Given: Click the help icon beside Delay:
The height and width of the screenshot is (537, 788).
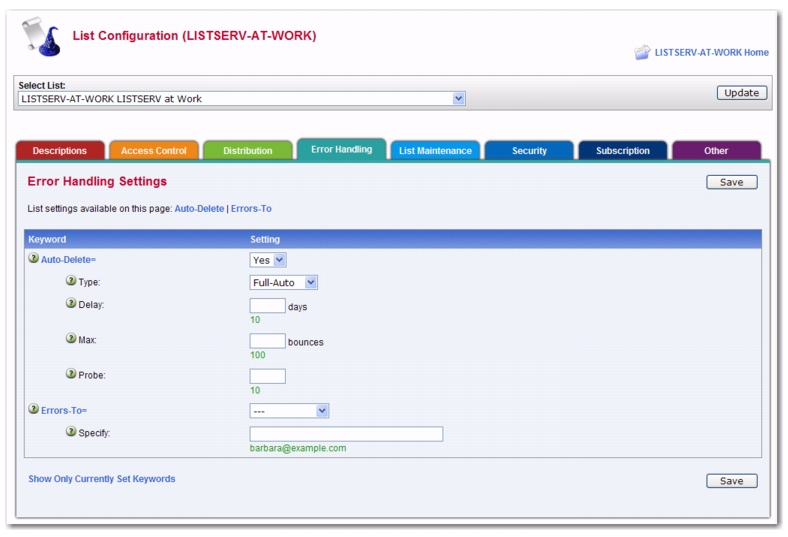Looking at the screenshot, I should tap(71, 303).
